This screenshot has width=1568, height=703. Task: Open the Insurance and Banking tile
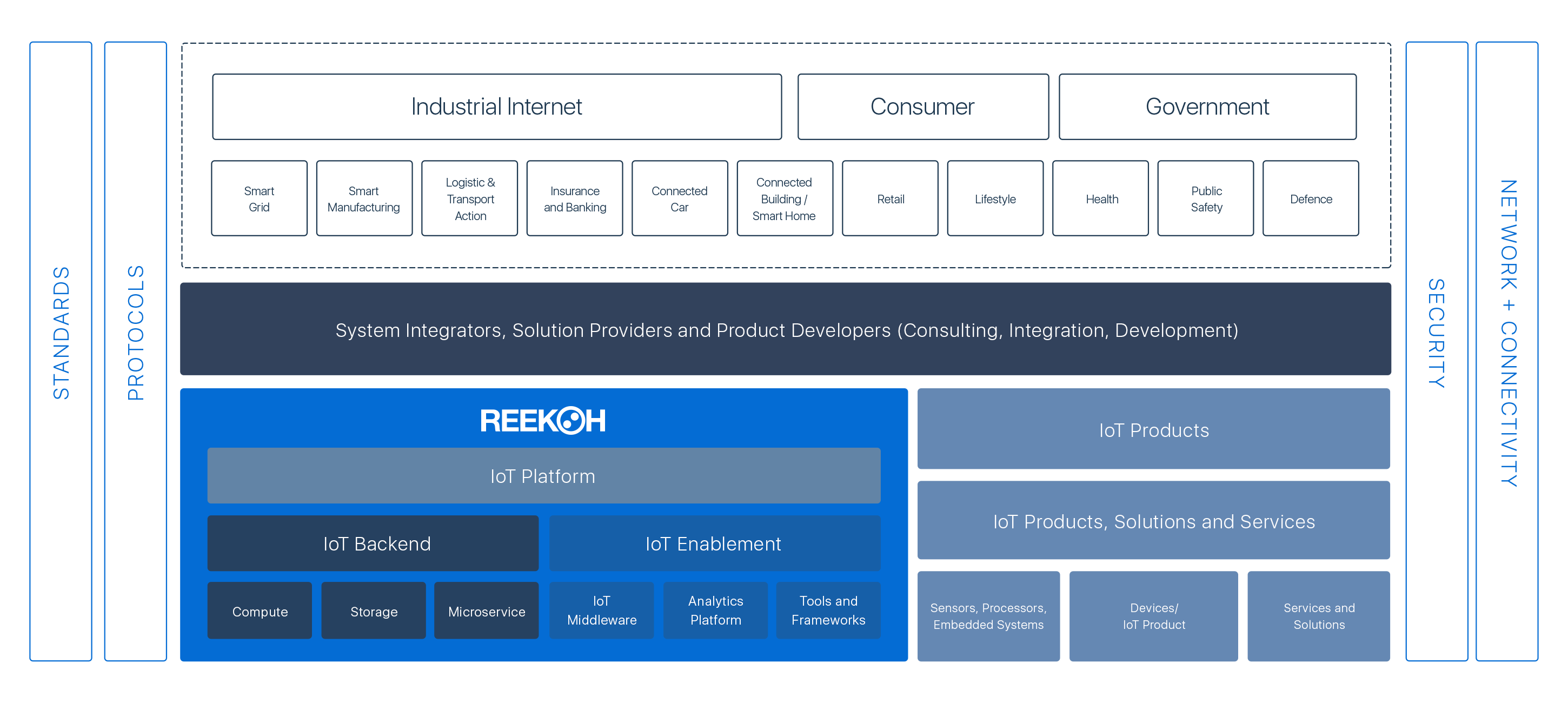coord(575,199)
